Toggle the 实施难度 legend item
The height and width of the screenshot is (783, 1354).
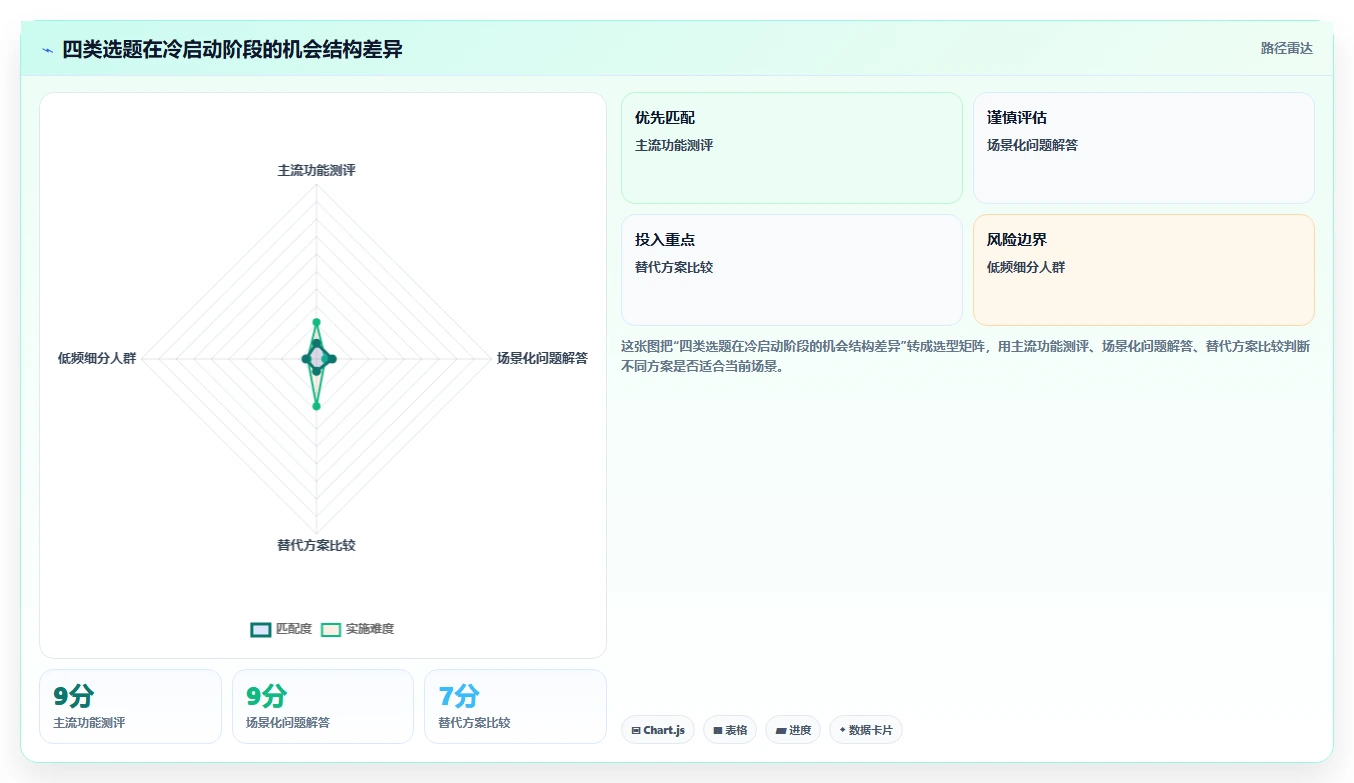click(357, 629)
